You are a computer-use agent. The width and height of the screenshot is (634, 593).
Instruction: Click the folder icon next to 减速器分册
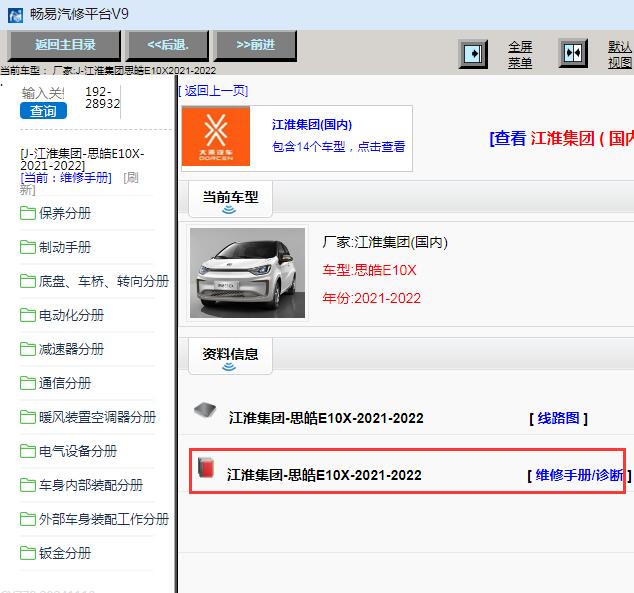[x=27, y=349]
